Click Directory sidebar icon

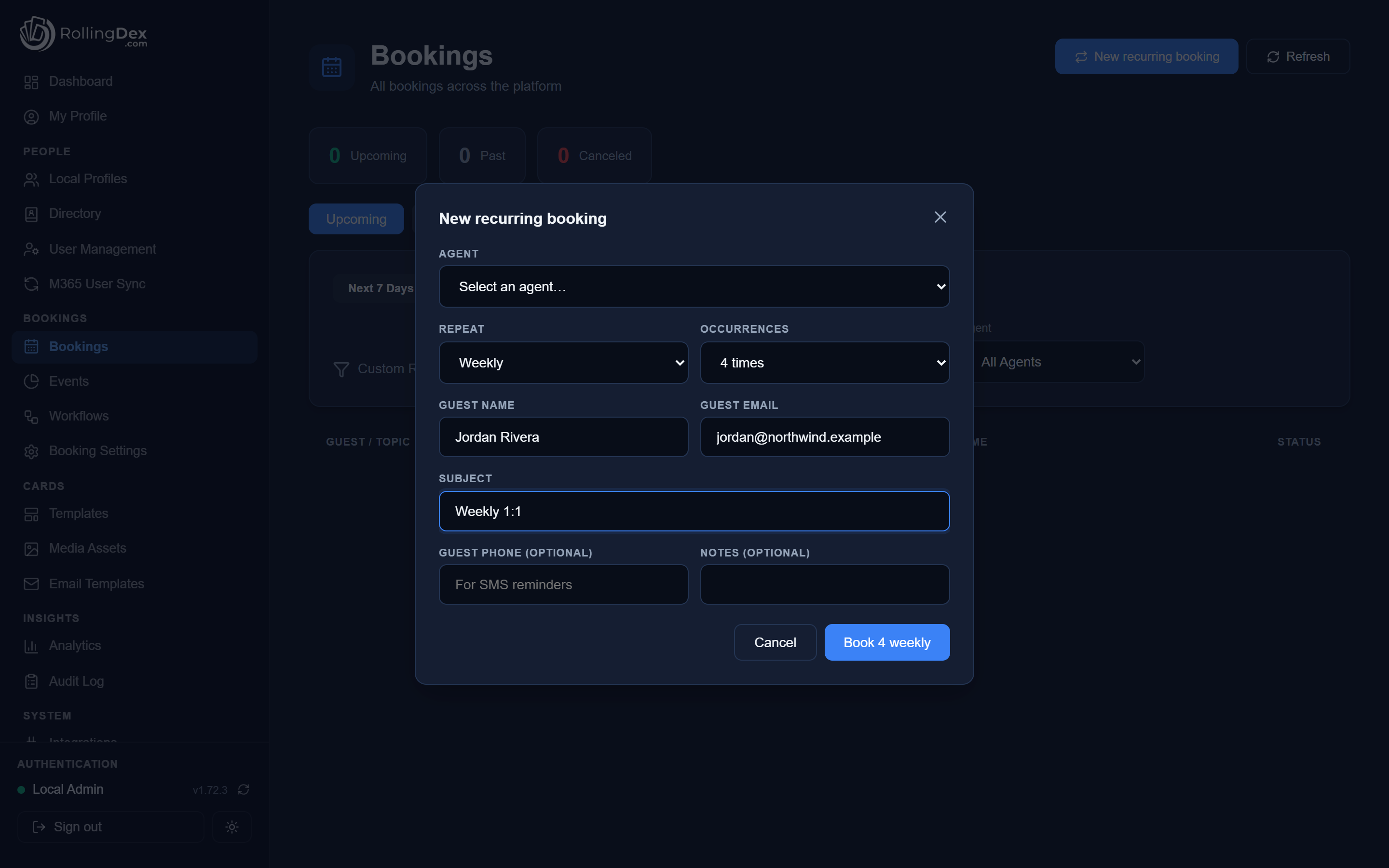[31, 214]
